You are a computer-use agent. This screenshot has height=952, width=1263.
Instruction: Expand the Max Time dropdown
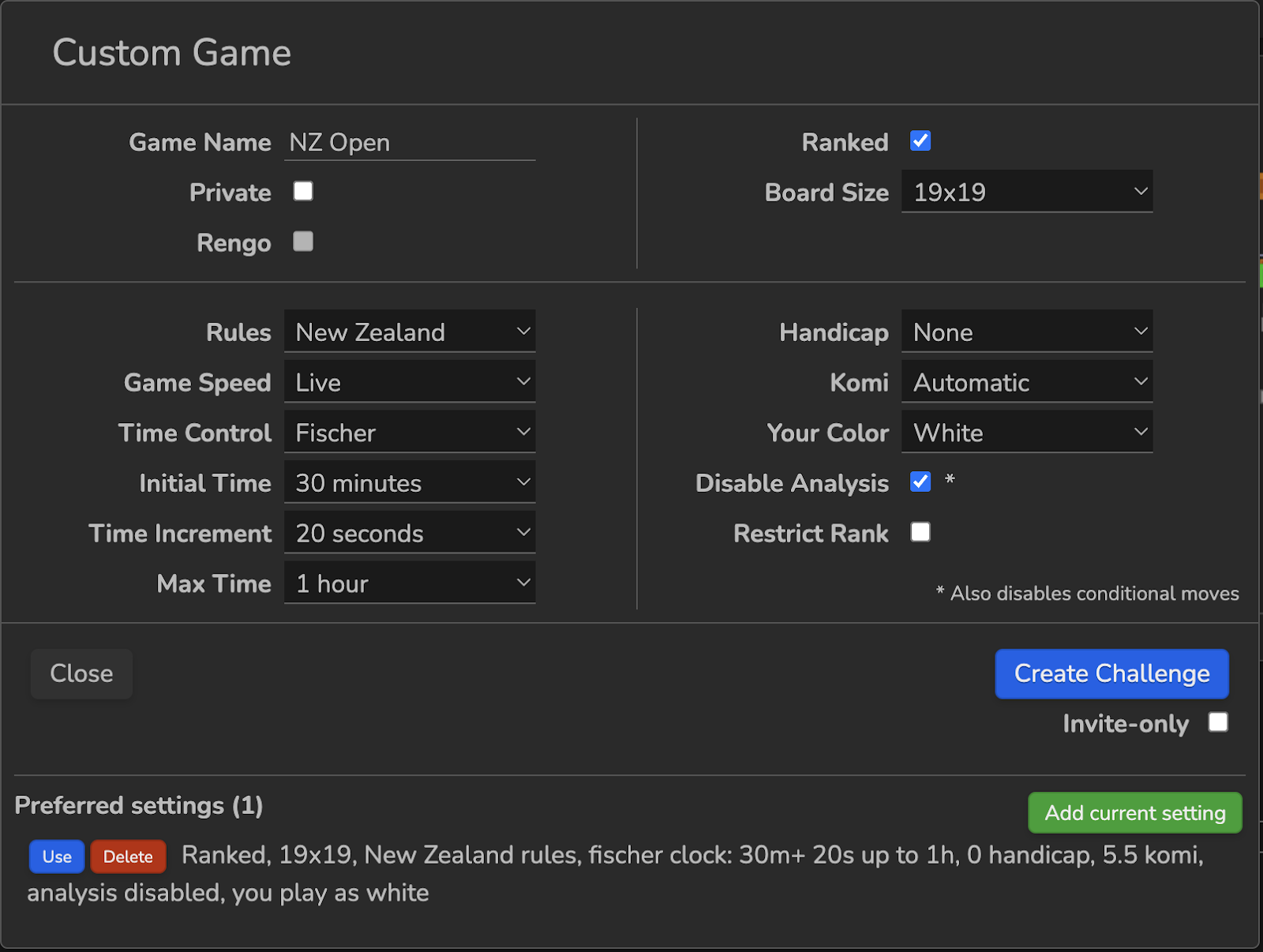(409, 583)
